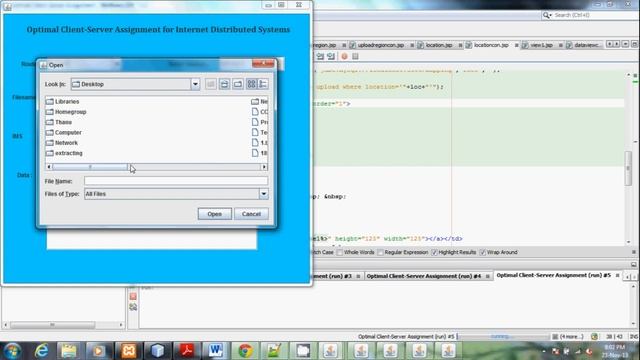This screenshot has width=640, height=360.
Task: Toggle Highlight Results checkbox
Action: 434,253
